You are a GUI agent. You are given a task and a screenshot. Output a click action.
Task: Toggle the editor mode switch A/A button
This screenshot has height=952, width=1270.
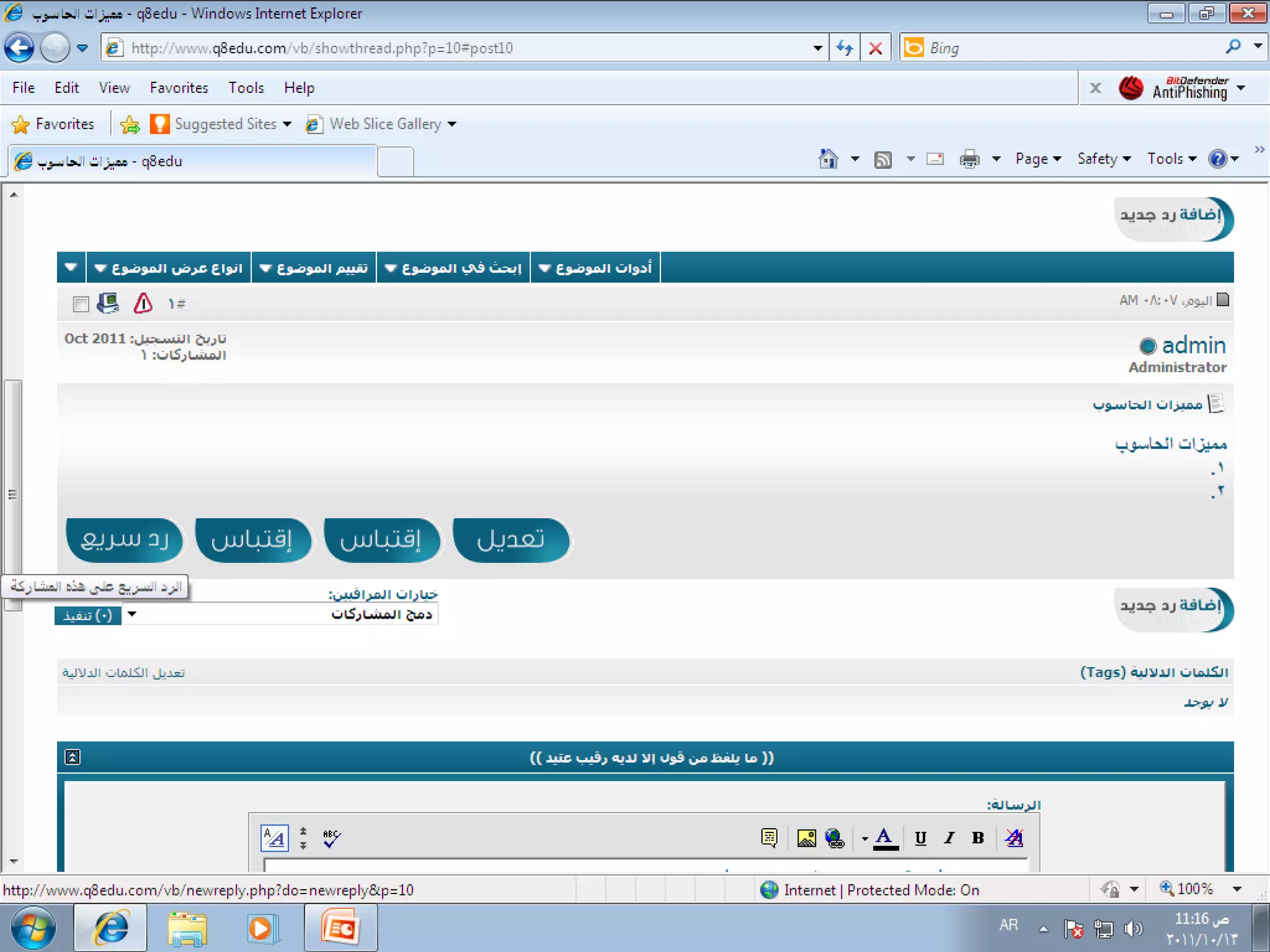tap(274, 838)
